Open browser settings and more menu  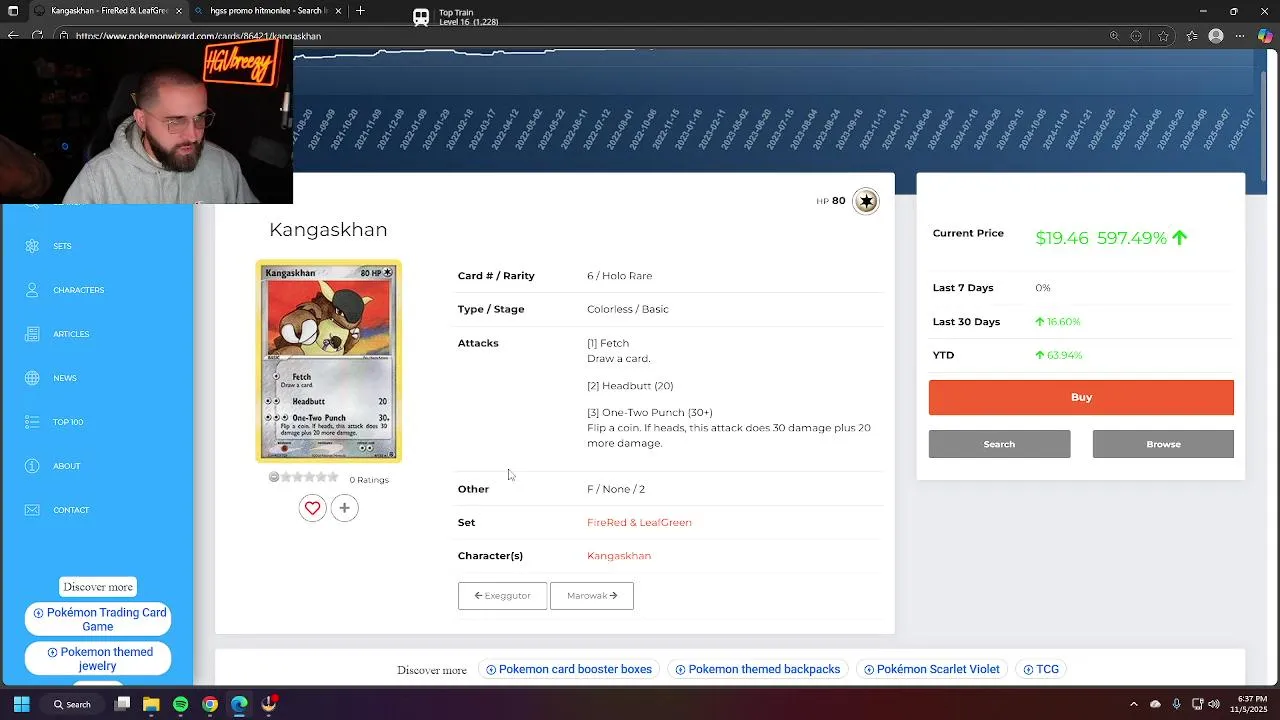point(1241,36)
